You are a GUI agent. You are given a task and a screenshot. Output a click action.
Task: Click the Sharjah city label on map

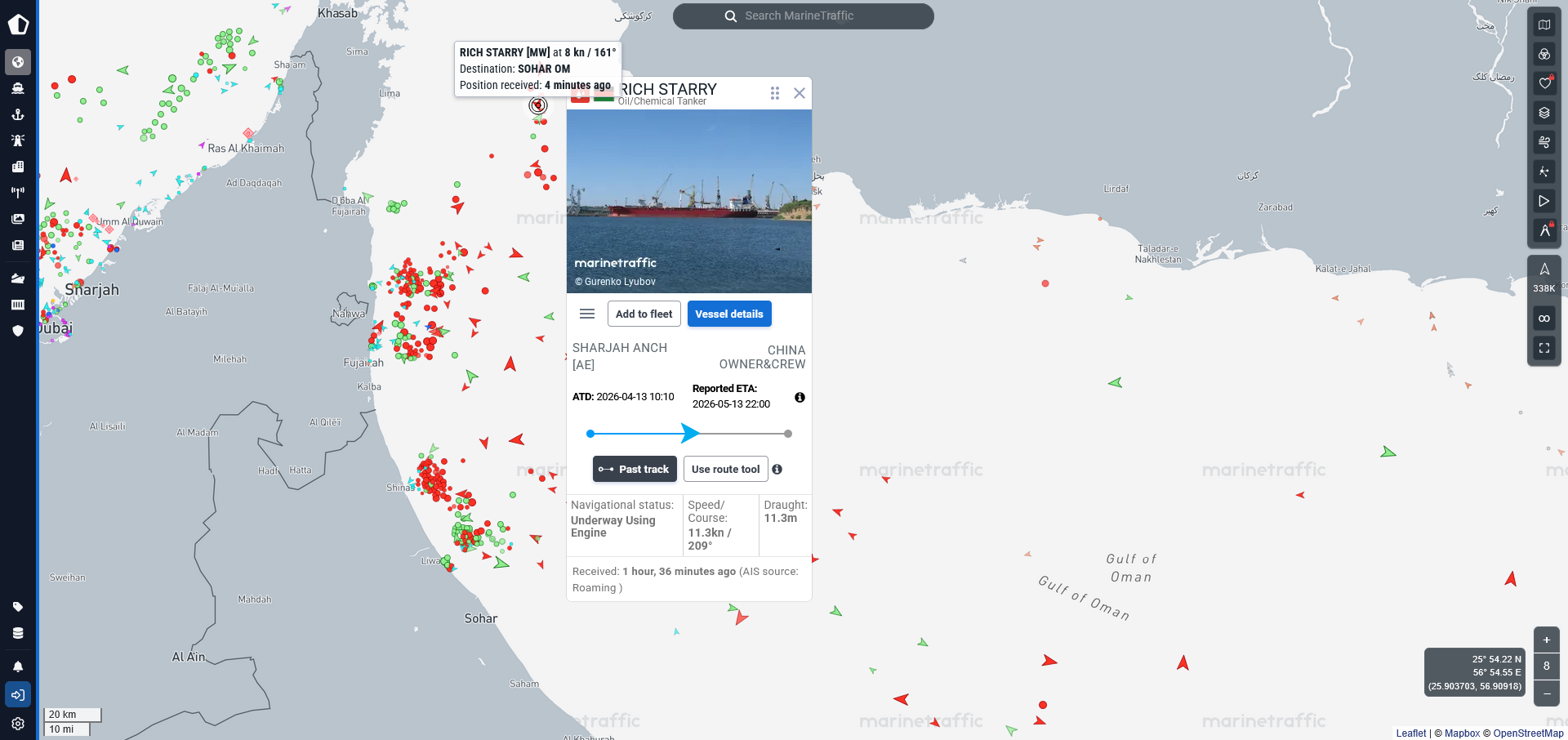pos(92,290)
